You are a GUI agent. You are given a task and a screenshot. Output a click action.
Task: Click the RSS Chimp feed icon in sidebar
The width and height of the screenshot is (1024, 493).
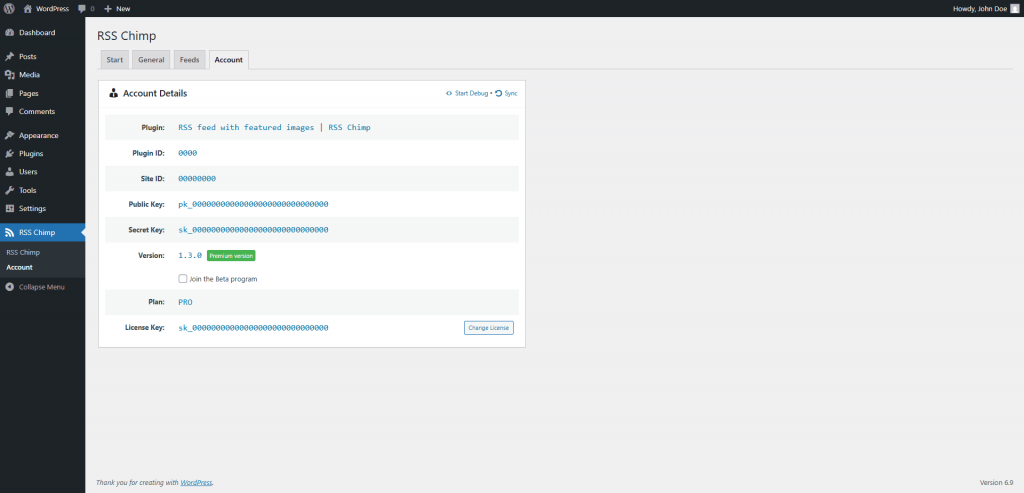(x=10, y=233)
